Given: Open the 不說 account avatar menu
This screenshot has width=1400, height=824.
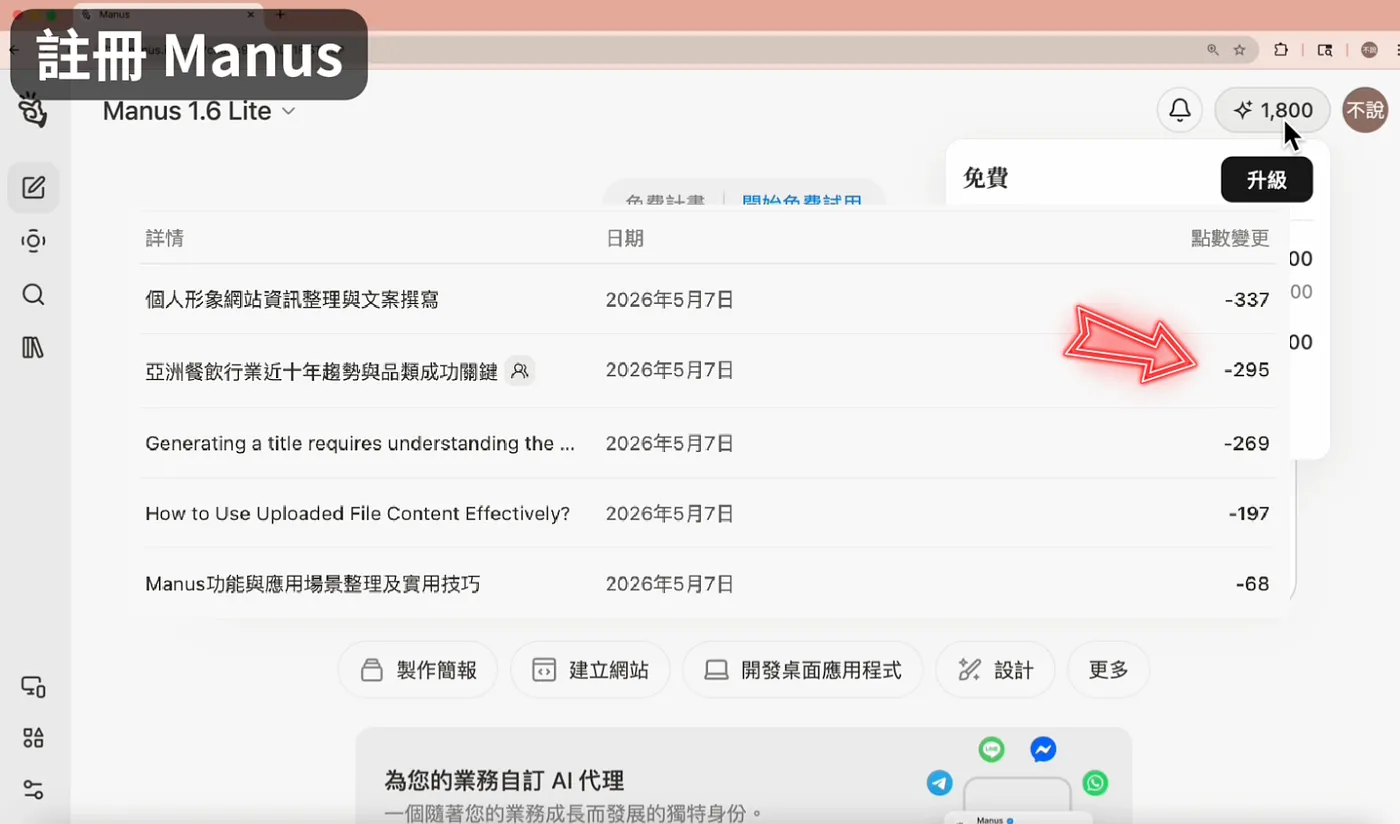Looking at the screenshot, I should [1365, 110].
